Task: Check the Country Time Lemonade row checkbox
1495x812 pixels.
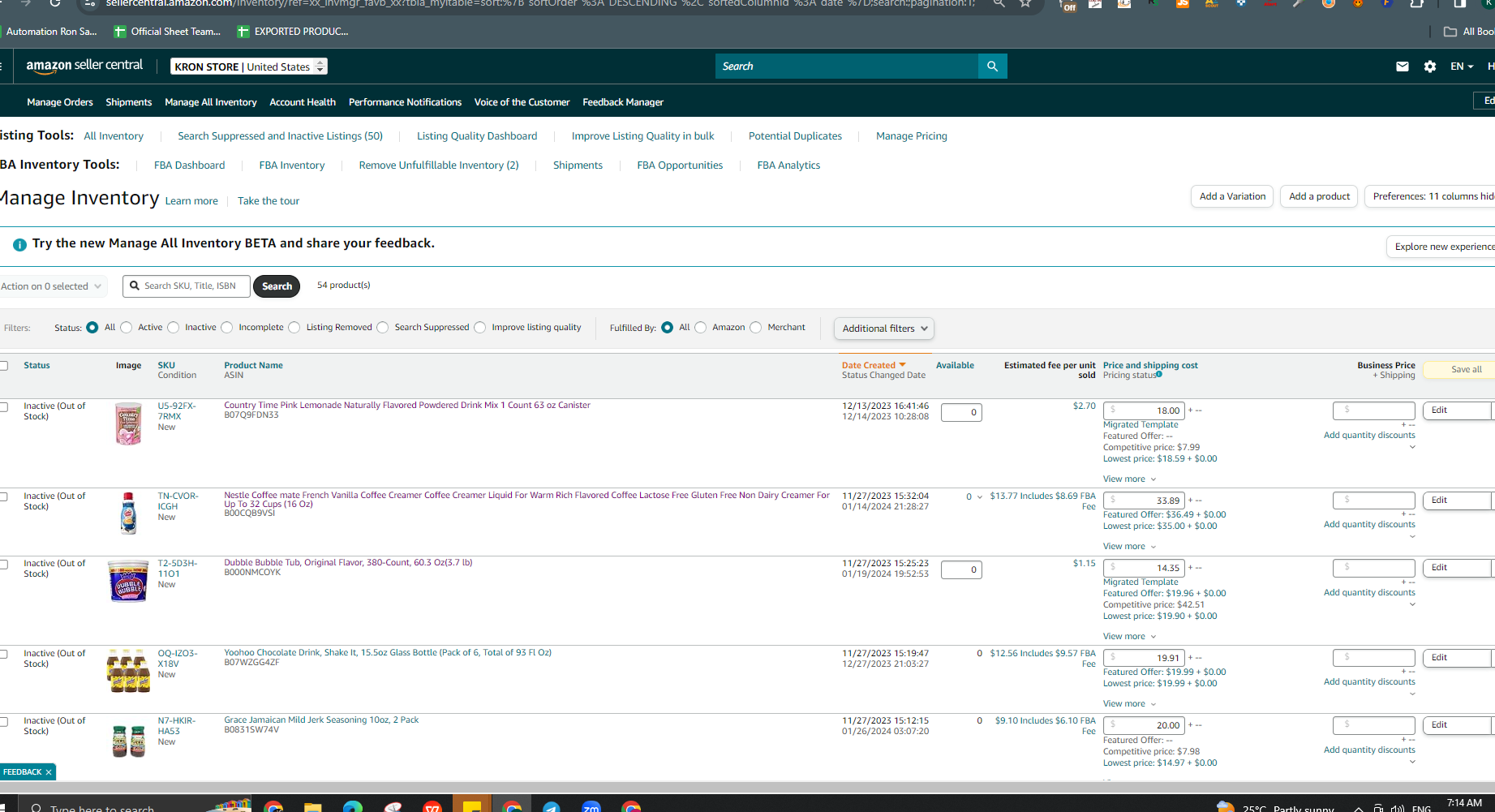Action: pyautogui.click(x=4, y=406)
